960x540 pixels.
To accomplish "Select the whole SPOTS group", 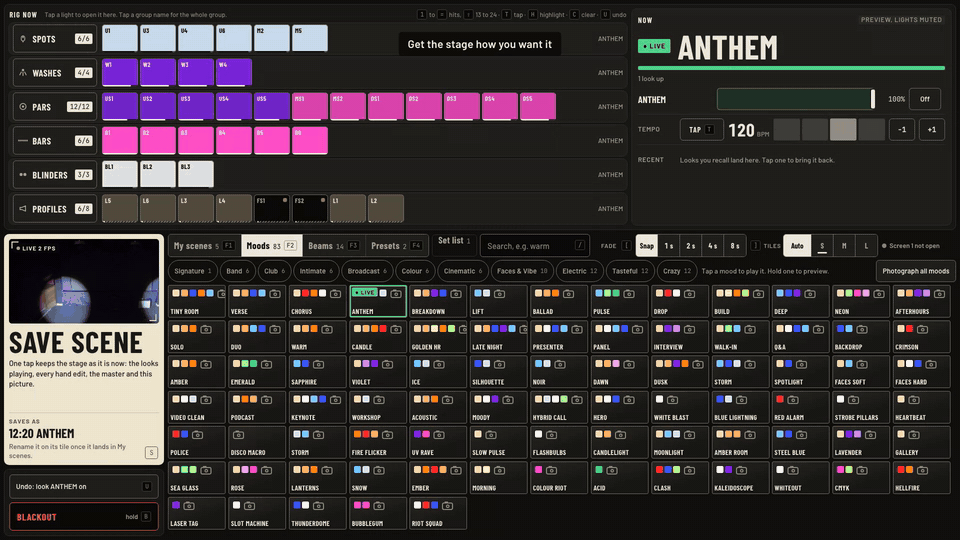I will [55, 39].
